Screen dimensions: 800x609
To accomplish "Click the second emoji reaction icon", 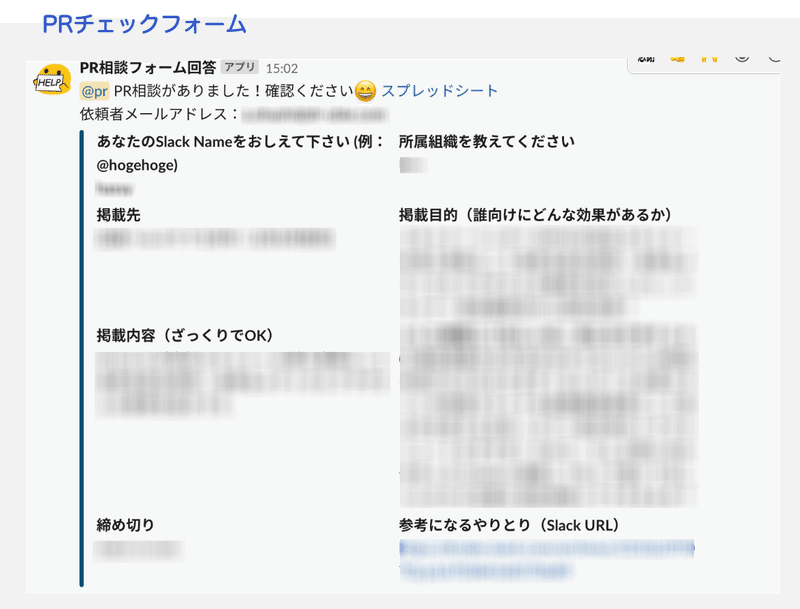I will coord(703,59).
